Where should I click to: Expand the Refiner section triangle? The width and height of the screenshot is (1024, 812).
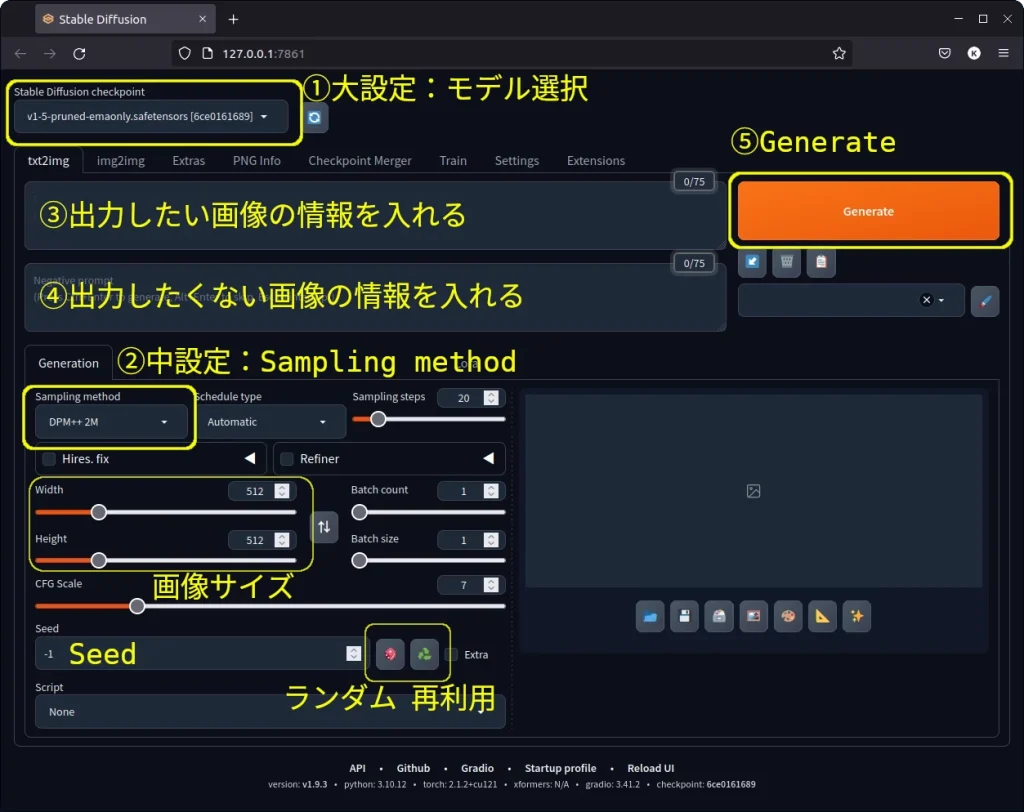(x=488, y=459)
